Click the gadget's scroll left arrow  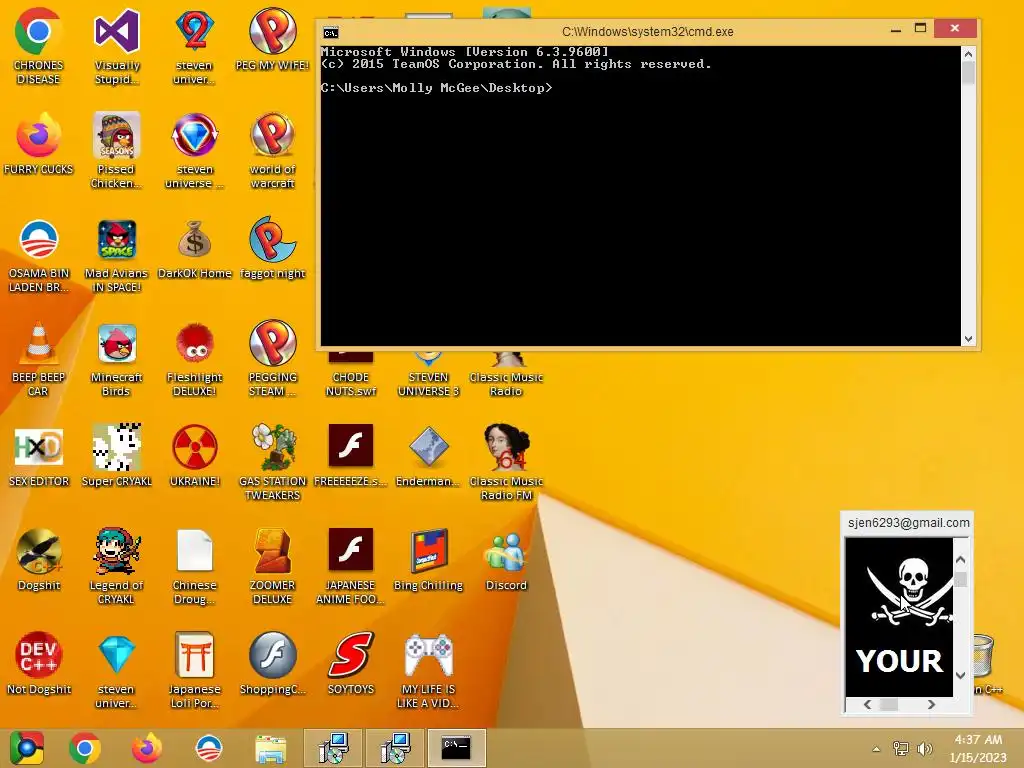coord(867,704)
